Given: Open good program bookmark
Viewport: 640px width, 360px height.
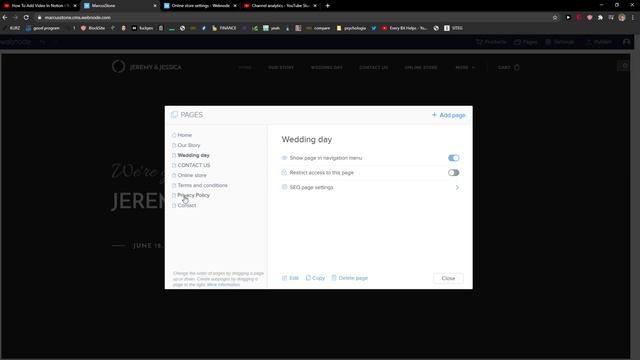Looking at the screenshot, I should (42, 28).
